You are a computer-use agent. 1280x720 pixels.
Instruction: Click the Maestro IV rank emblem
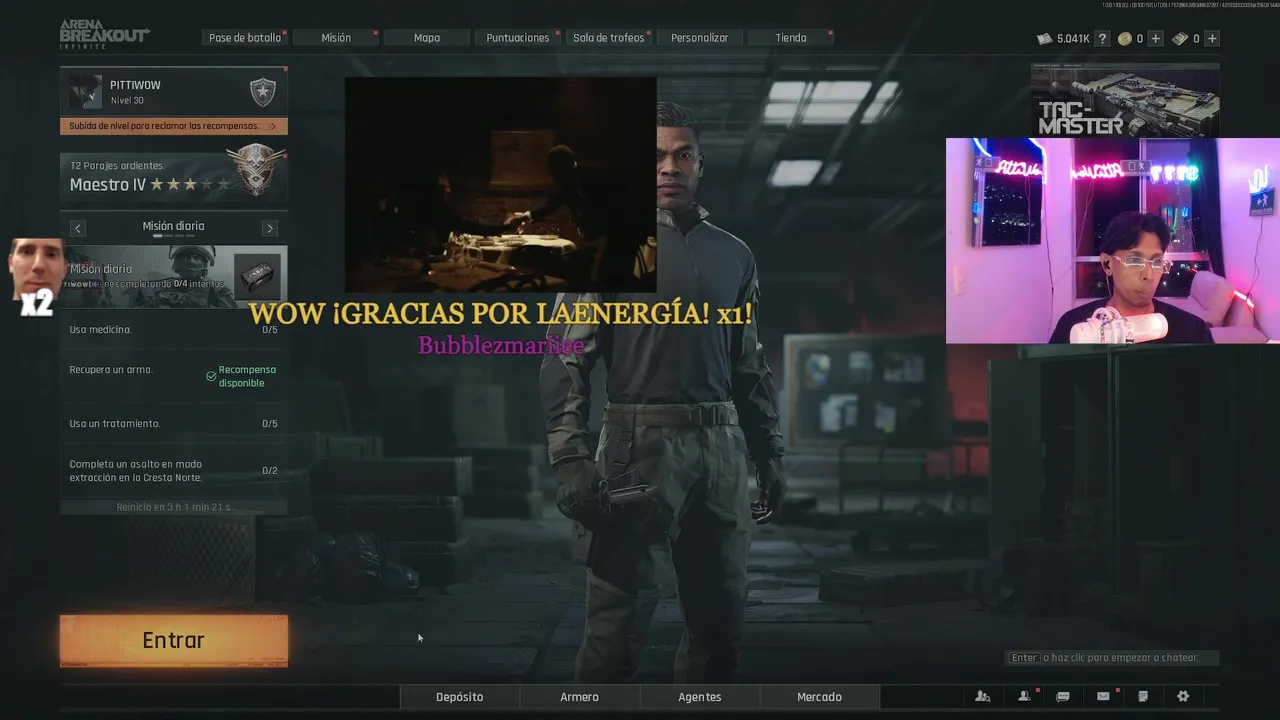255,168
